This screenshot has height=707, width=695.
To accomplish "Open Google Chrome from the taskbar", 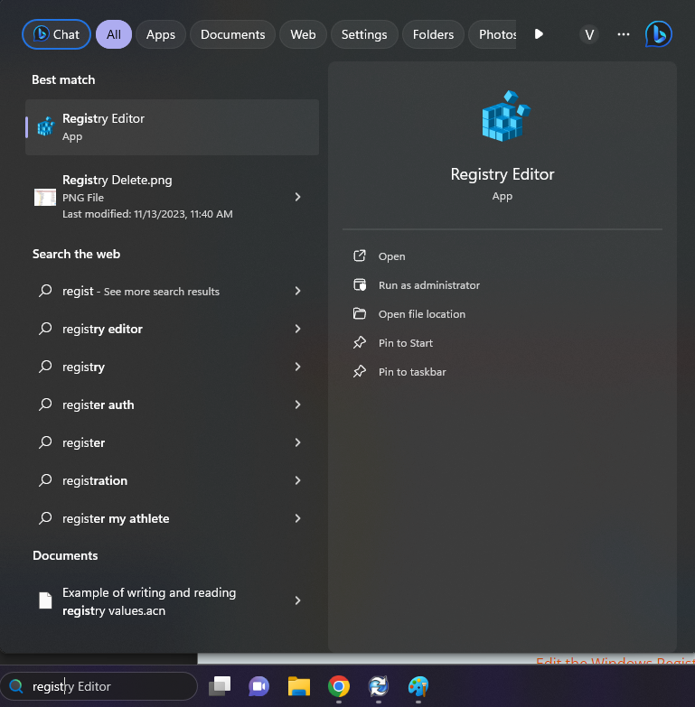I will tap(339, 686).
